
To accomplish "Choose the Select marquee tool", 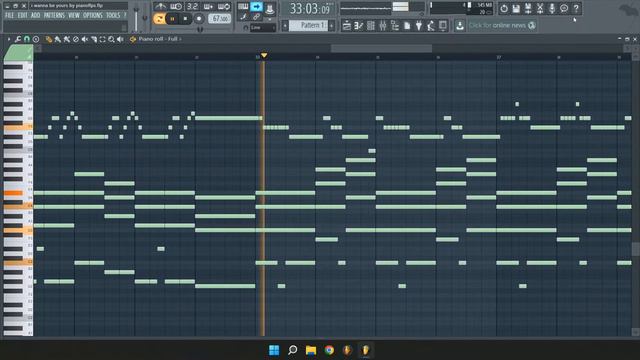I will click(x=102, y=39).
